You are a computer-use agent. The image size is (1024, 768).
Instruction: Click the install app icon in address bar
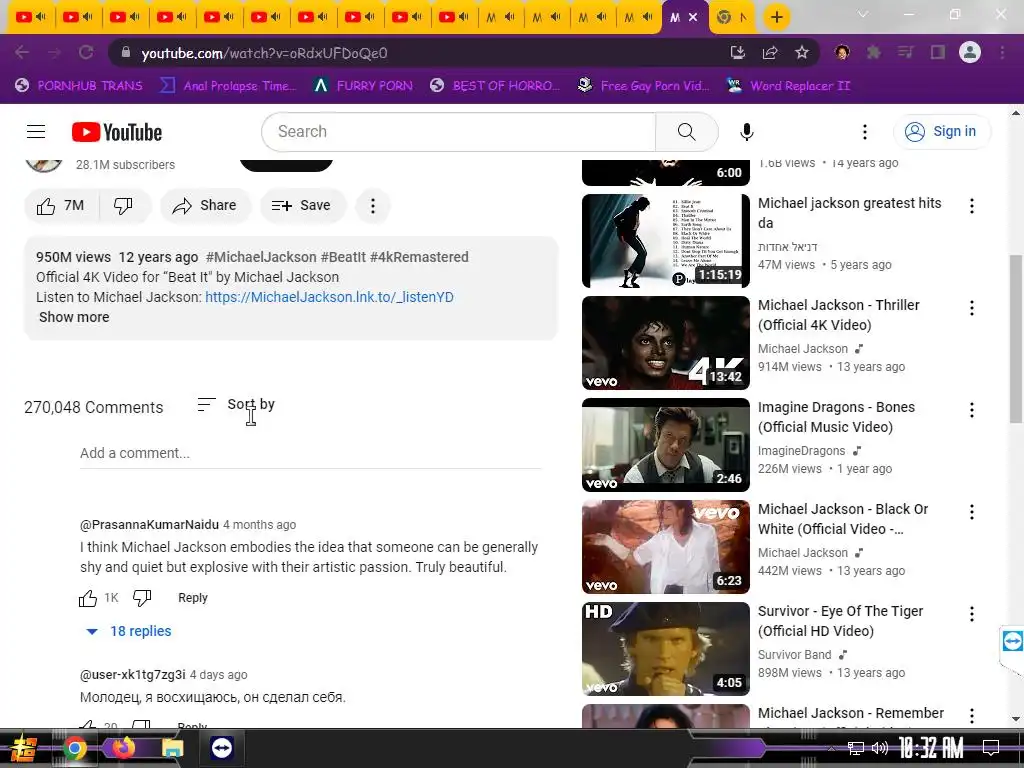[737, 53]
